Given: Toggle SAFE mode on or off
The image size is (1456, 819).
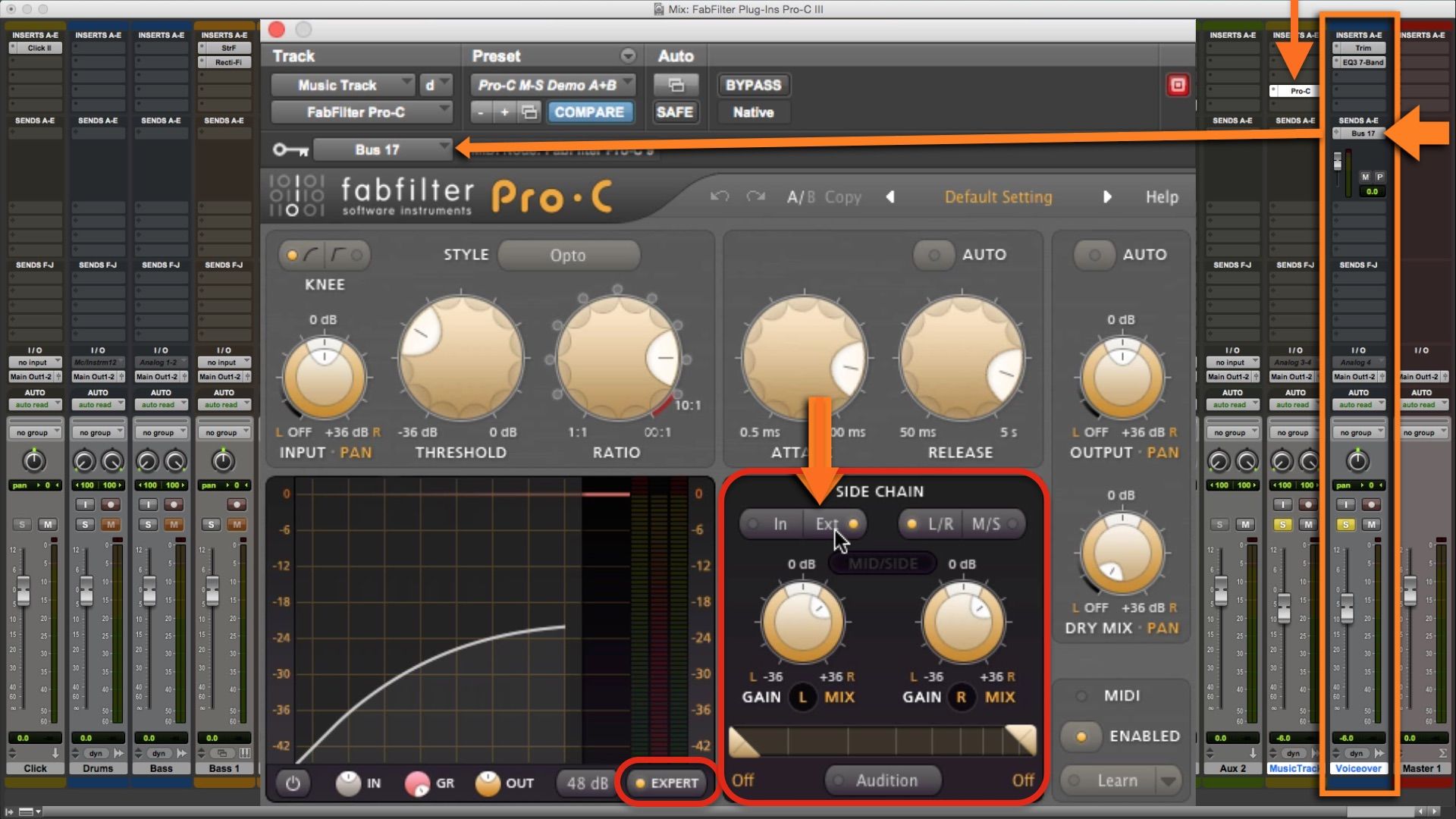Looking at the screenshot, I should (x=674, y=112).
